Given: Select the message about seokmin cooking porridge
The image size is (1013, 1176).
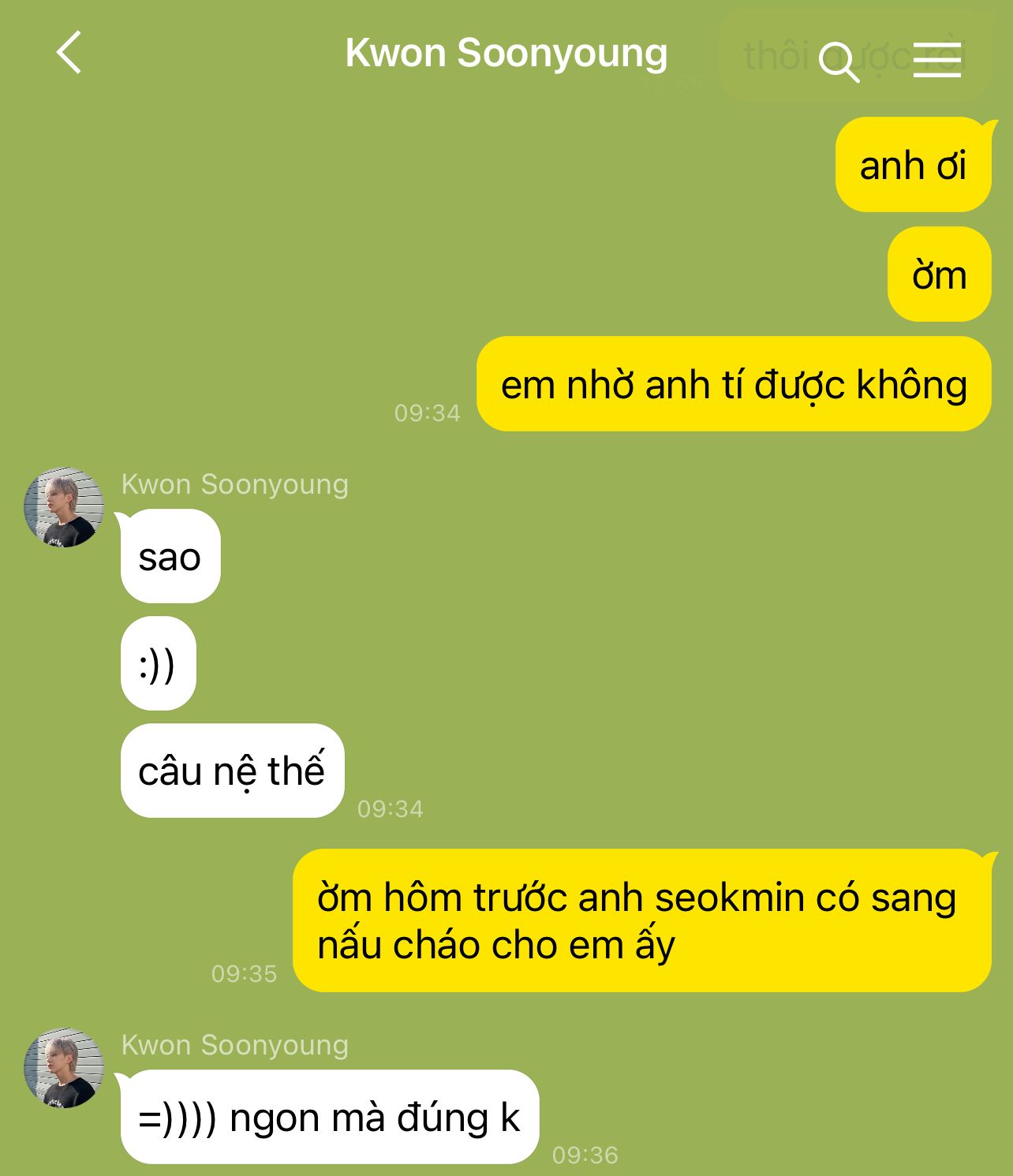Looking at the screenshot, I should pos(642,920).
